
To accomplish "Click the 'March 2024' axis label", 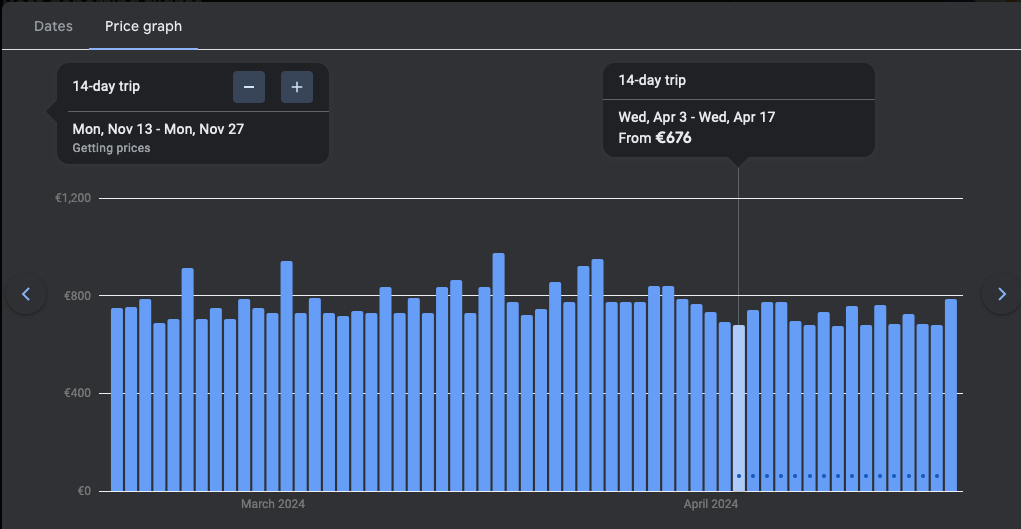I will pos(273,504).
